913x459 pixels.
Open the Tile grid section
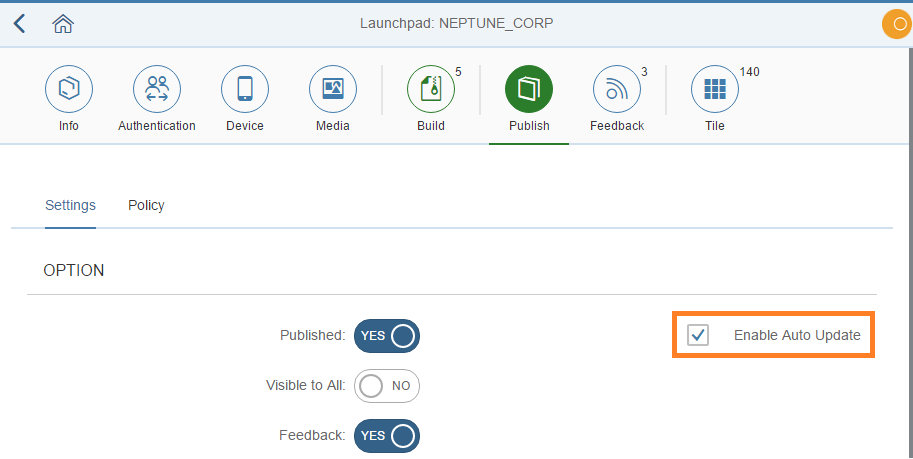click(x=715, y=90)
